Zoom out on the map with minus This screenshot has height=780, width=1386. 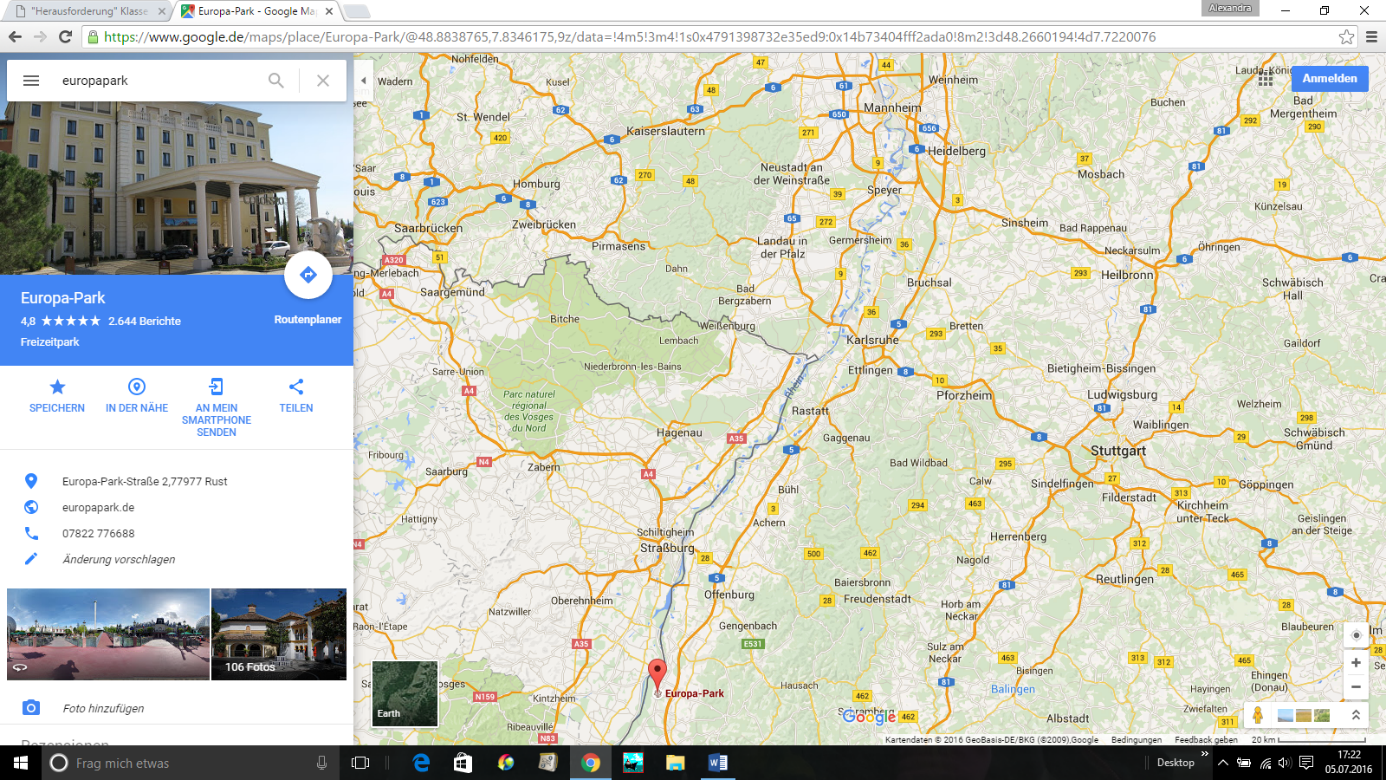pyautogui.click(x=1356, y=687)
